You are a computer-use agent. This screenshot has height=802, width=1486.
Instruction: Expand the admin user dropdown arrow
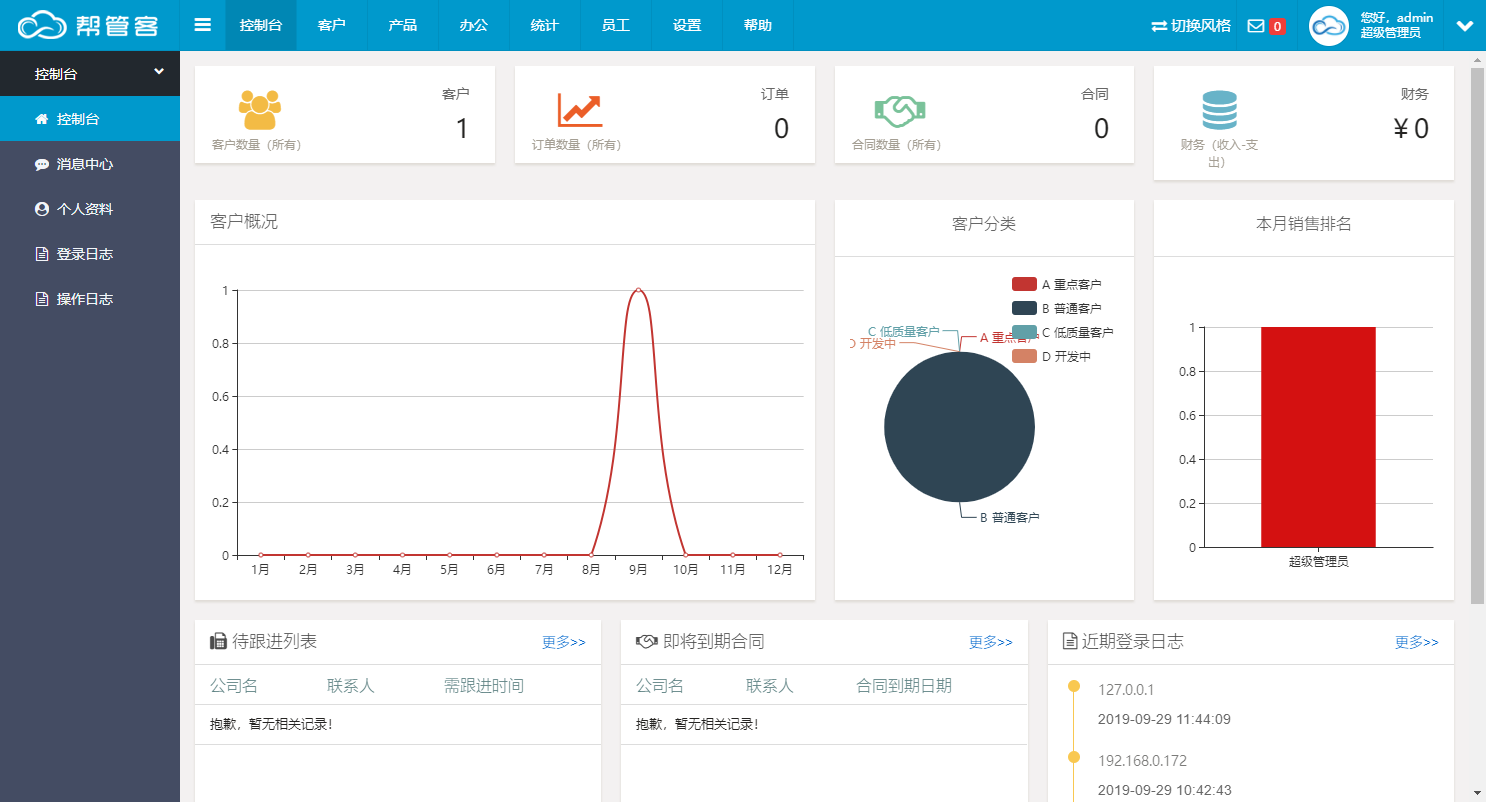pyautogui.click(x=1465, y=26)
